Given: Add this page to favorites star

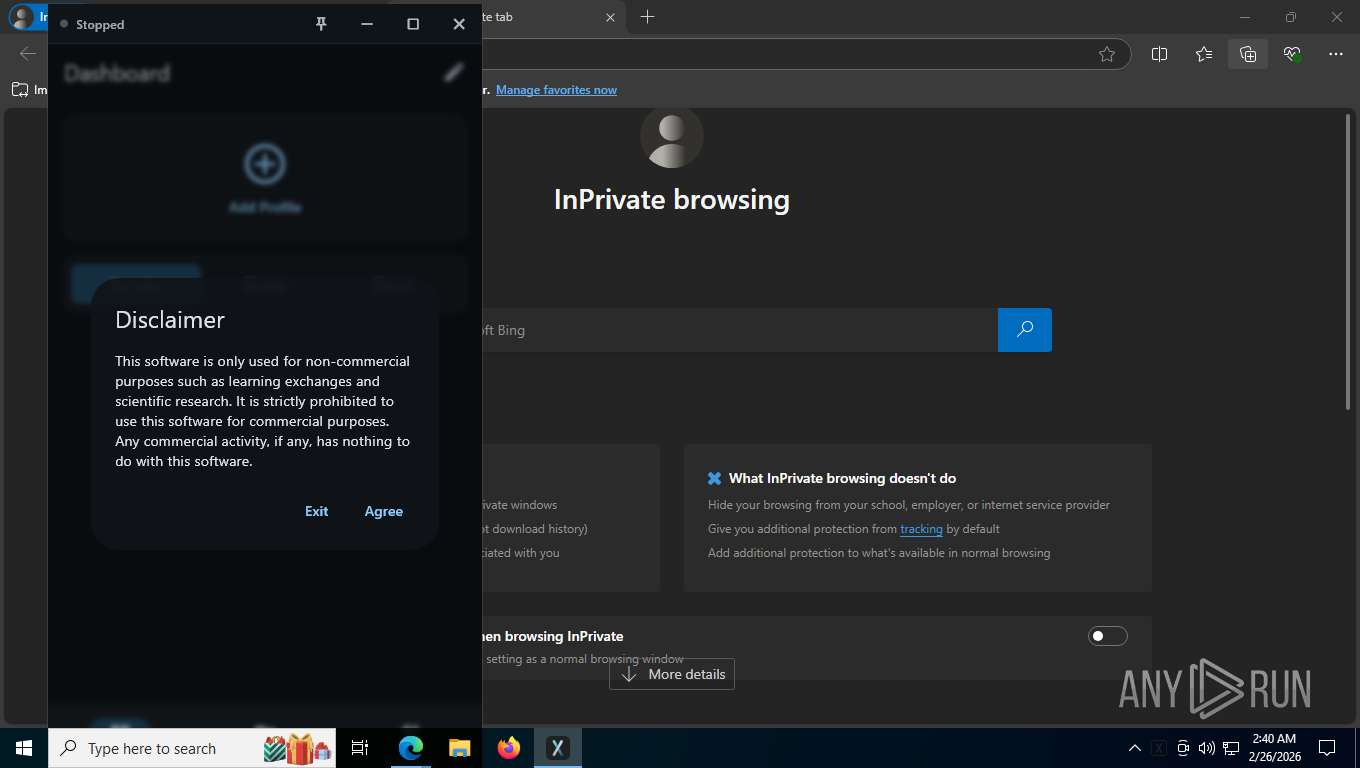Looking at the screenshot, I should coord(1107,54).
